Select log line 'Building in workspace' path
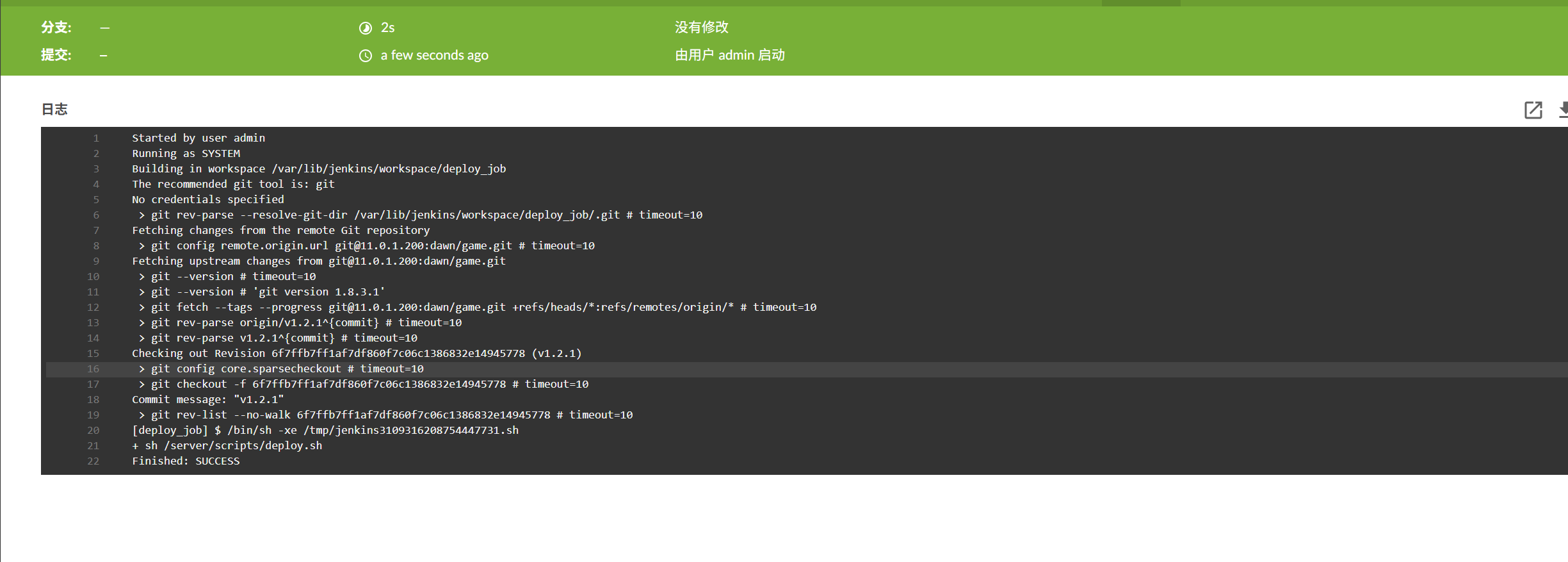The height and width of the screenshot is (562, 1568). pyautogui.click(x=319, y=169)
